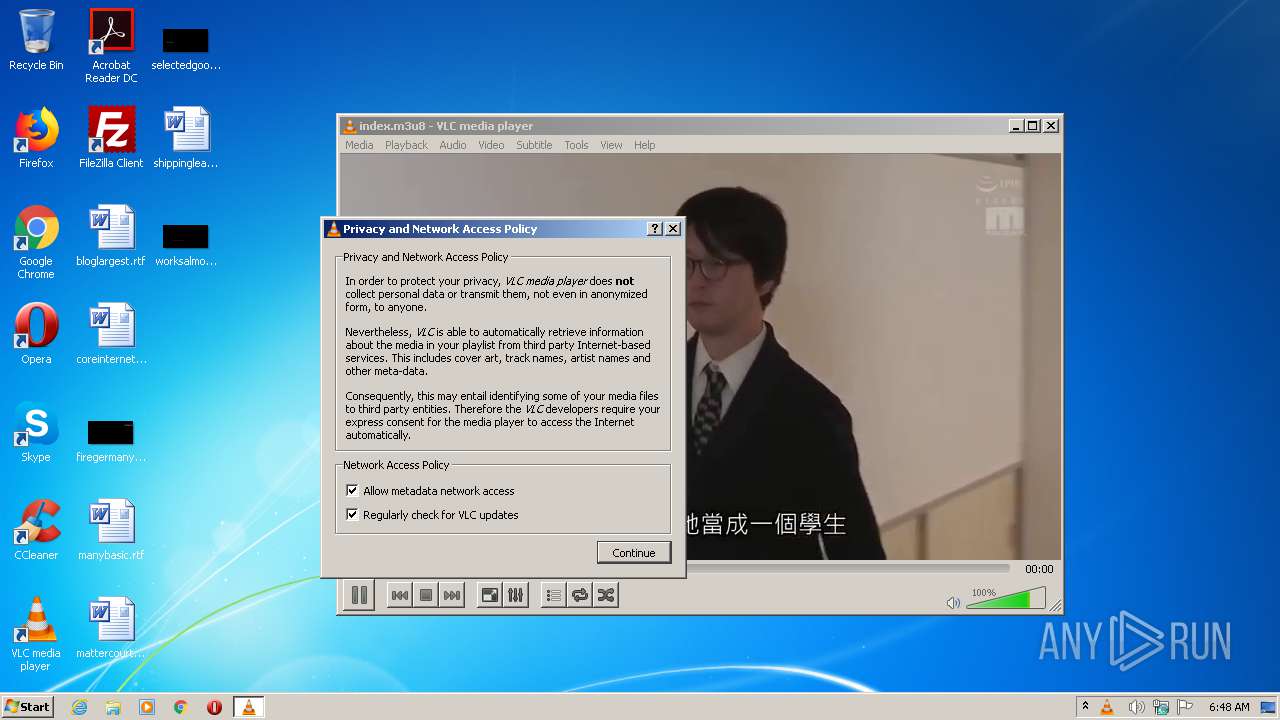The height and width of the screenshot is (720, 1280).
Task: Mute audio via speaker icon in VLC
Action: 953,602
